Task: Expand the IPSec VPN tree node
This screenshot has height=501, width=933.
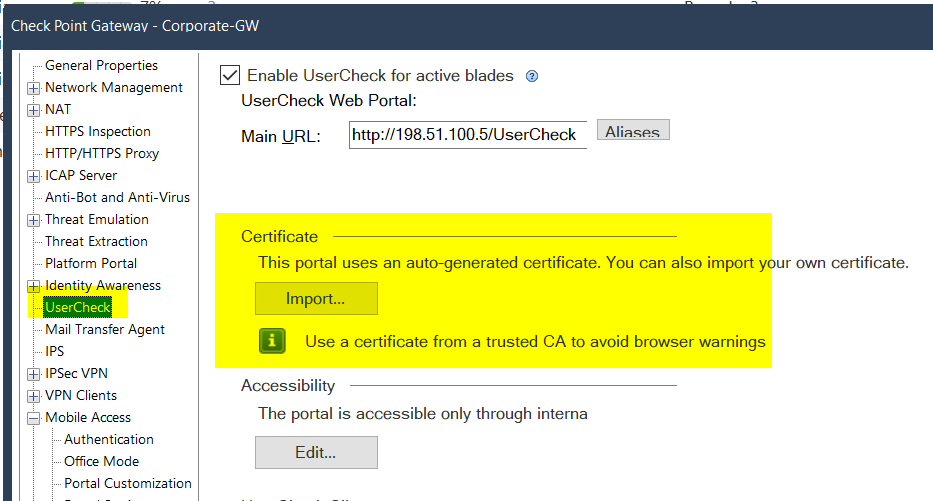Action: click(34, 374)
